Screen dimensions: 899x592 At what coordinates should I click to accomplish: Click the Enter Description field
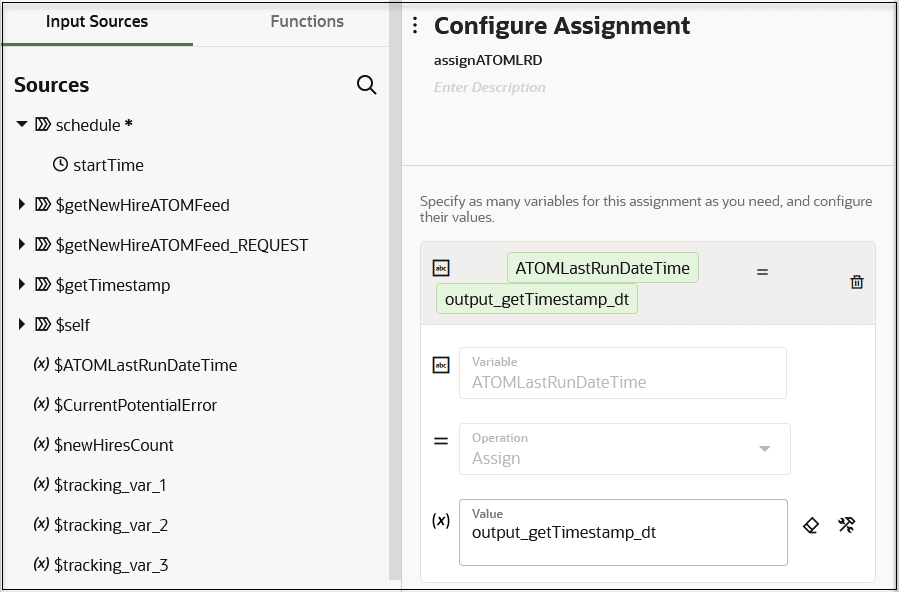490,88
